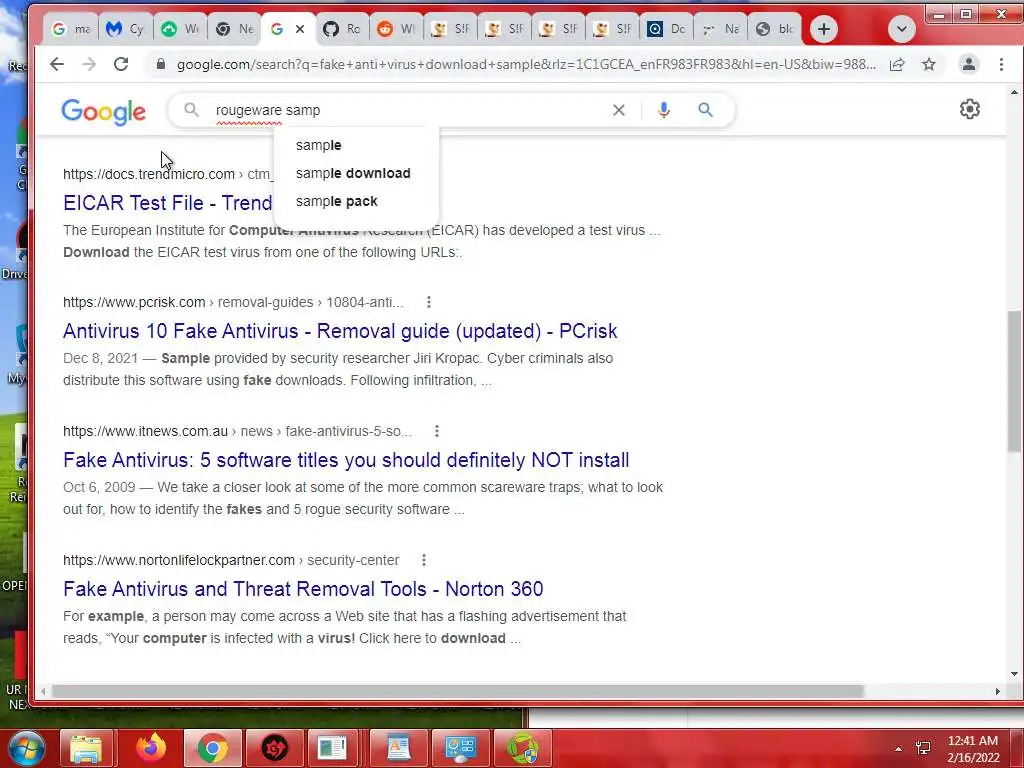
Task: Open the Control Panel taskbar icon
Action: tap(460, 748)
